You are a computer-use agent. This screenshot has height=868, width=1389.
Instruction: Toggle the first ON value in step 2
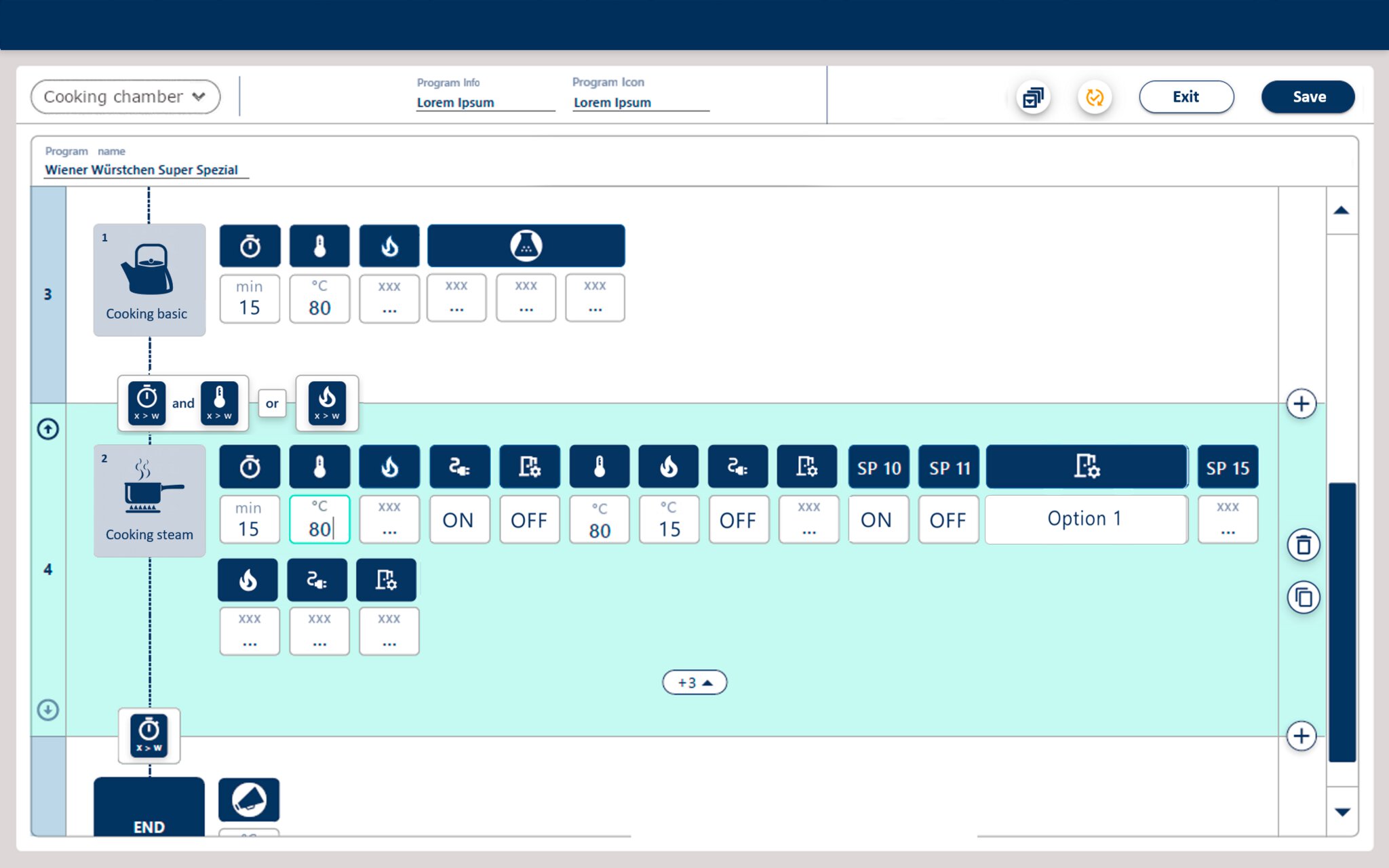tap(458, 520)
